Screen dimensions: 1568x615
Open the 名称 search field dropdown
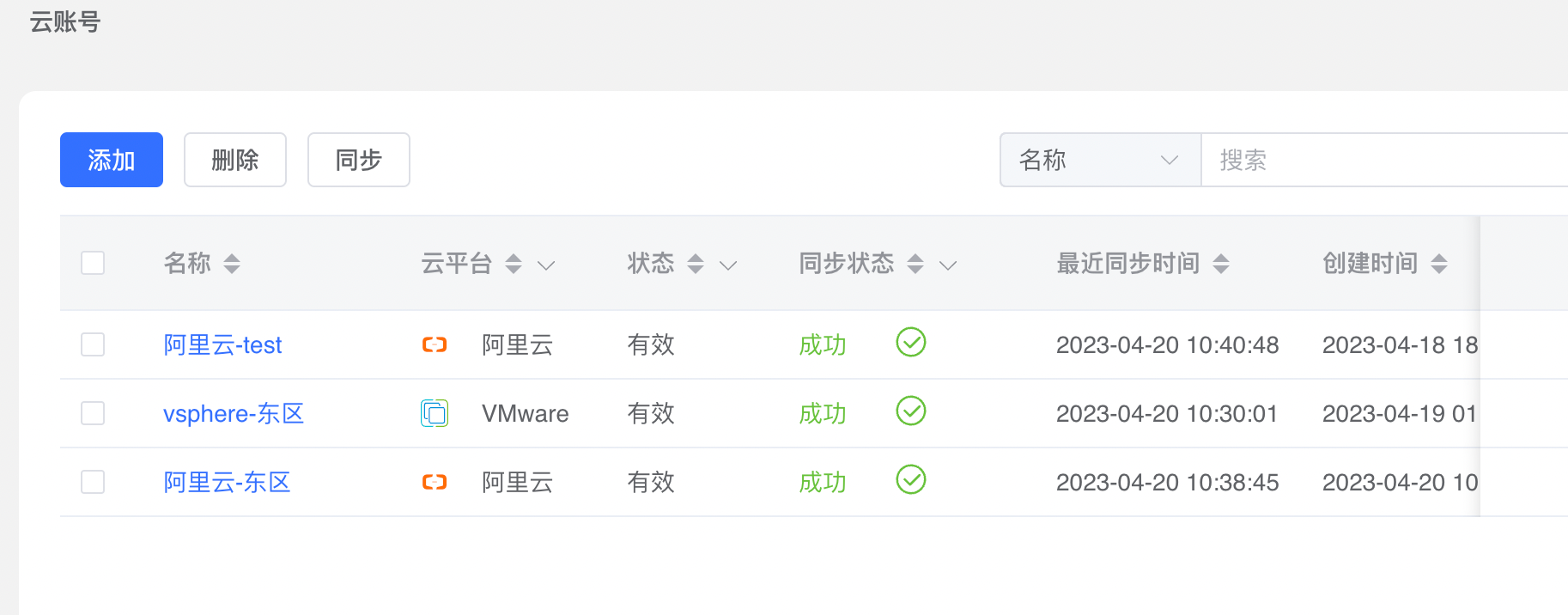(1170, 160)
